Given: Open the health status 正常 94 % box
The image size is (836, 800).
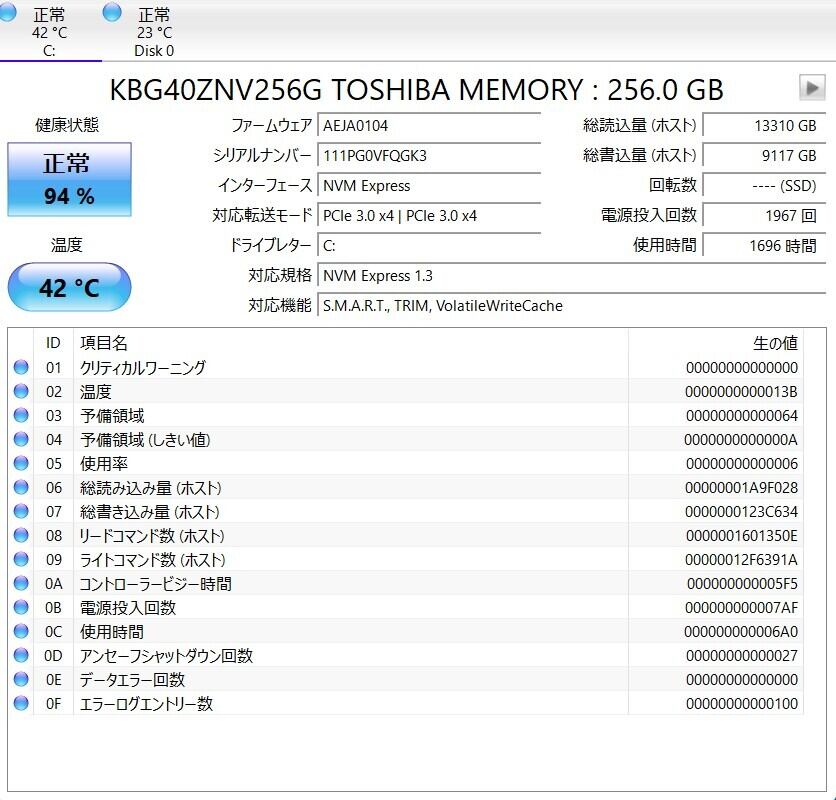Looking at the screenshot, I should coord(69,179).
